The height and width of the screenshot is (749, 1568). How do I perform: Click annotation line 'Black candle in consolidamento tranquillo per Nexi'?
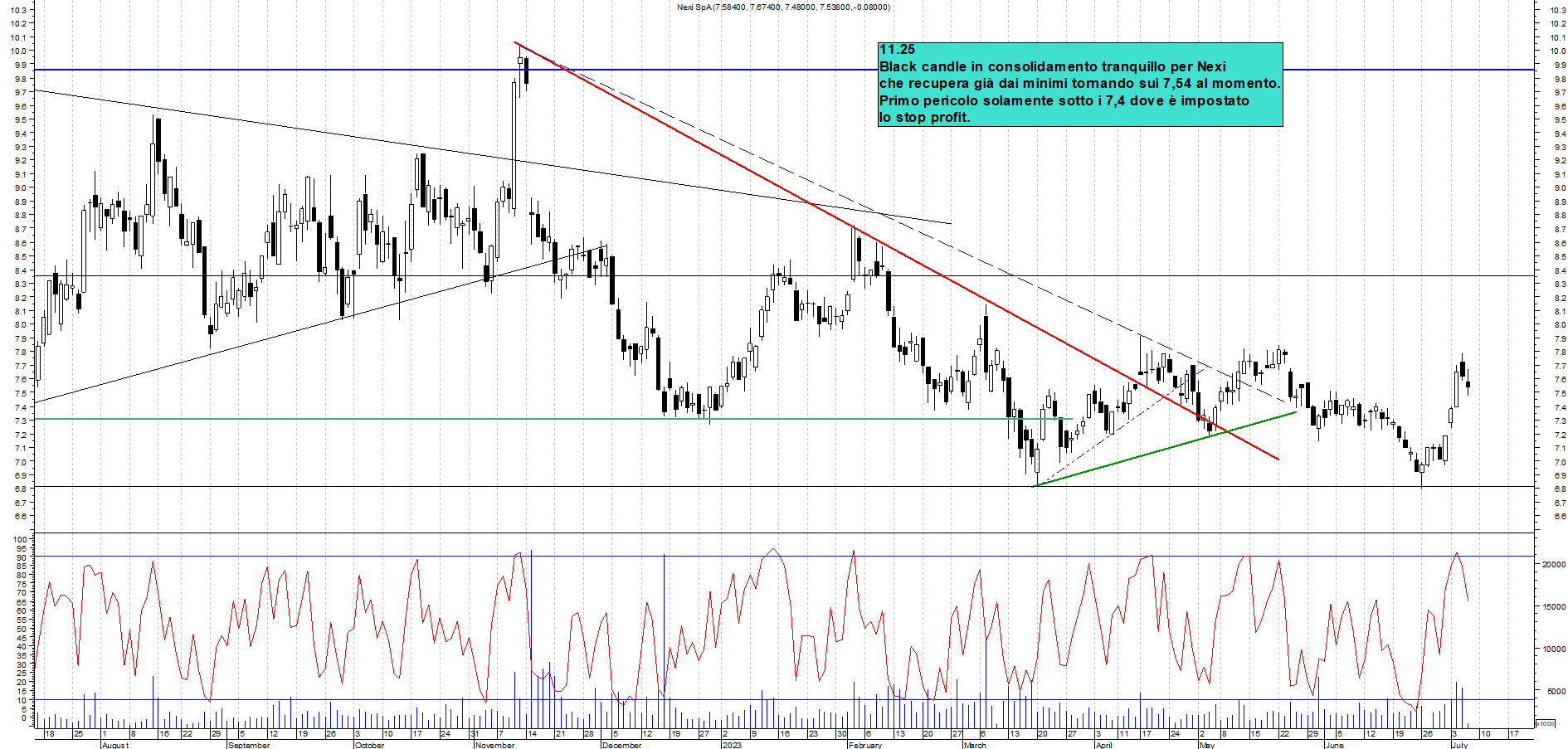click(x=1053, y=67)
